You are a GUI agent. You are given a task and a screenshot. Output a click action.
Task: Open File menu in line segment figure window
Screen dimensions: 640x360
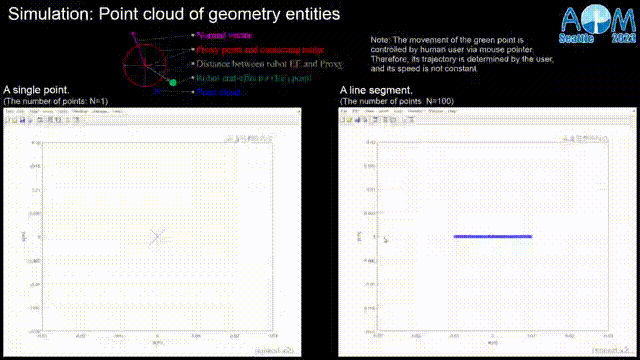click(343, 111)
